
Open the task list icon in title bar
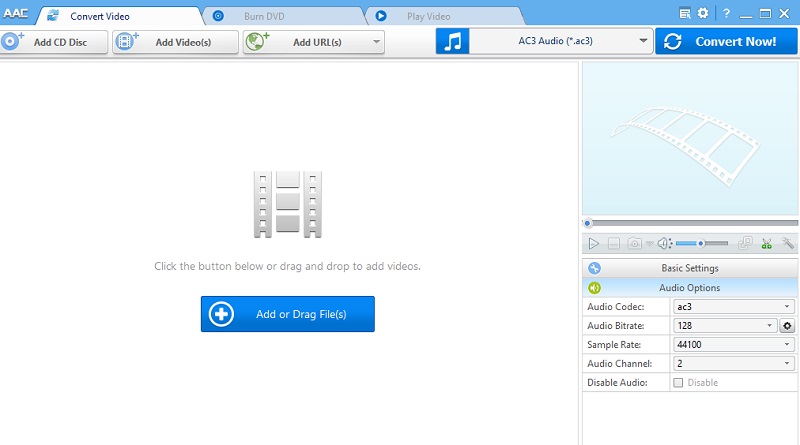click(x=685, y=13)
